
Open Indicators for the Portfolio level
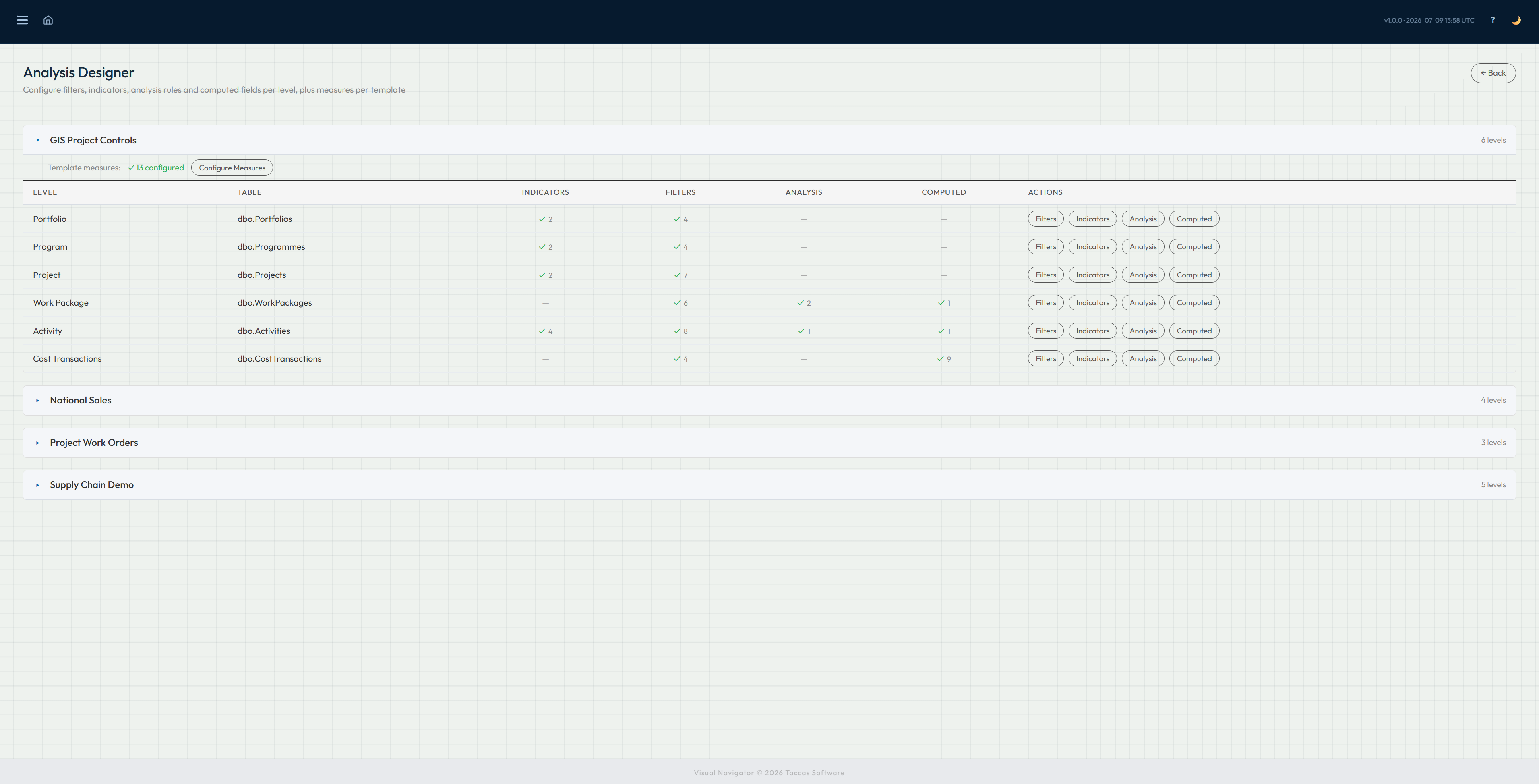pyautogui.click(x=1092, y=219)
